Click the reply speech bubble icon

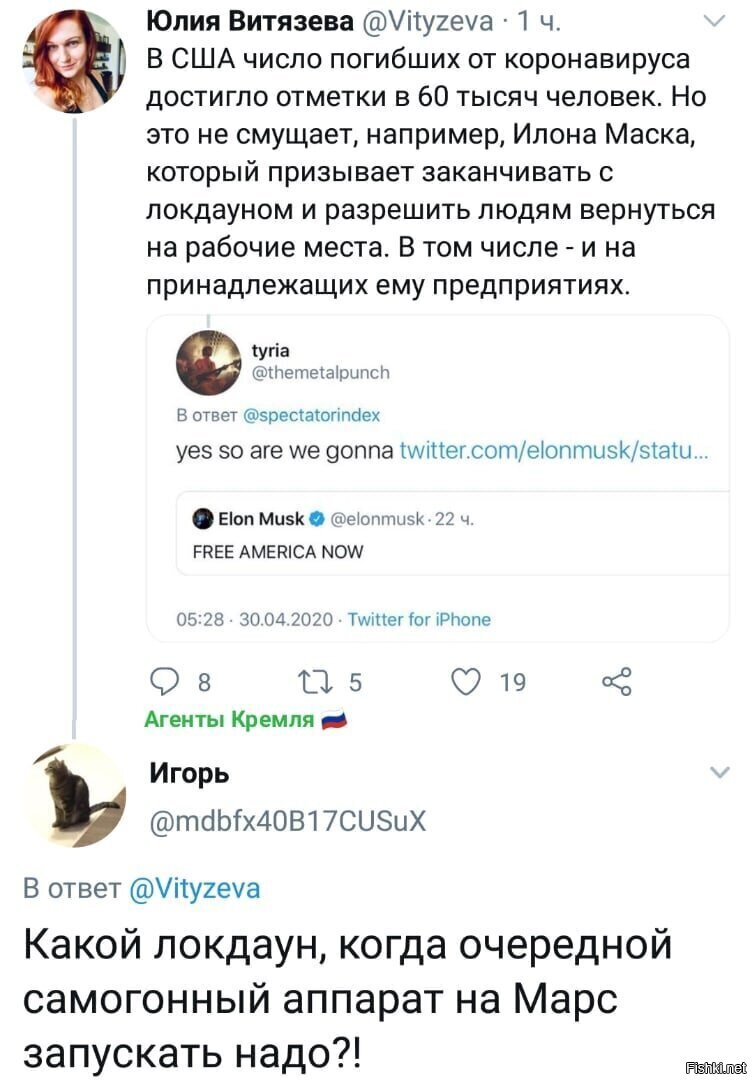point(164,681)
